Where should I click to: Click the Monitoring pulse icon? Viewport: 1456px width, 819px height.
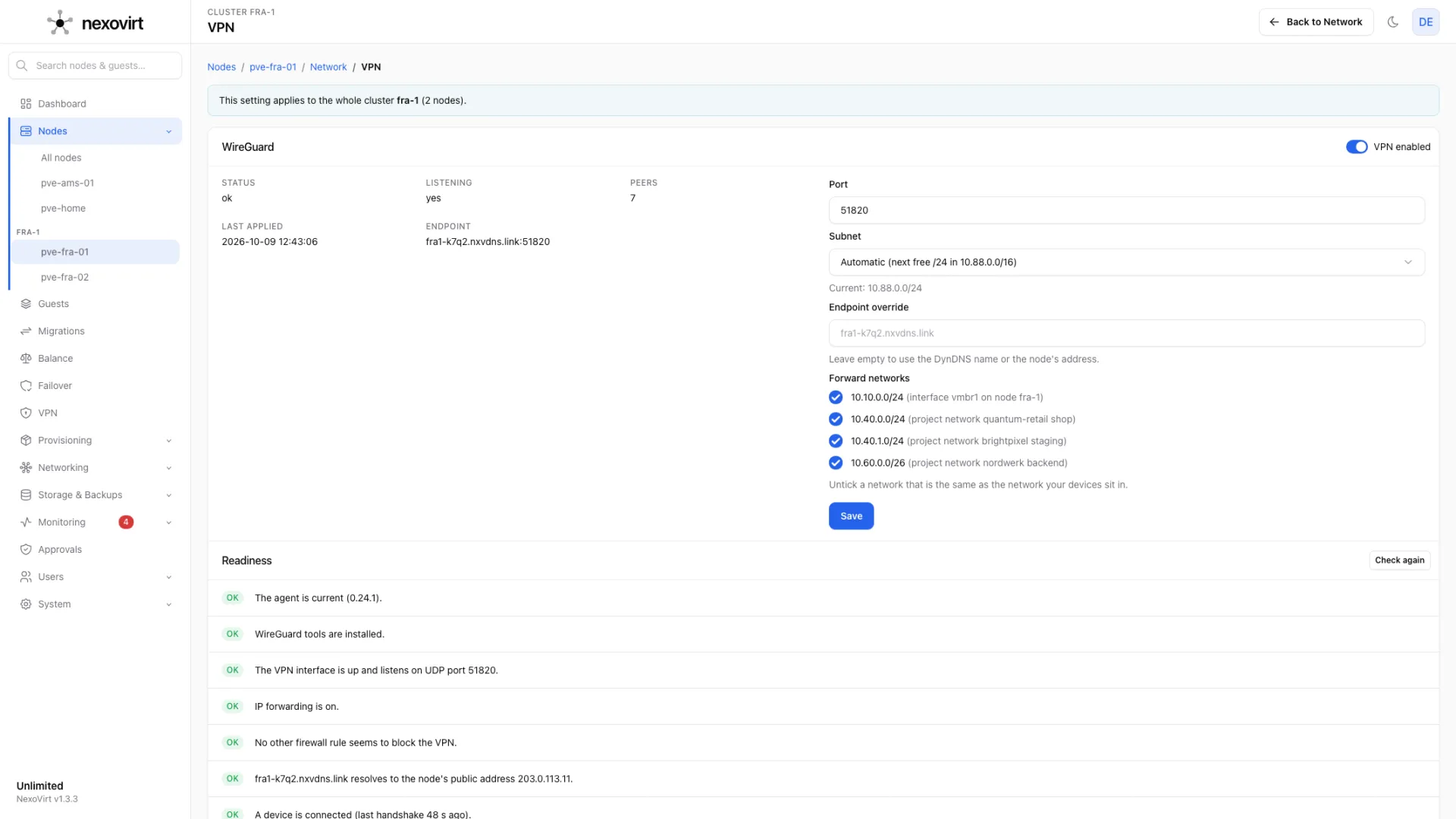pos(26,522)
